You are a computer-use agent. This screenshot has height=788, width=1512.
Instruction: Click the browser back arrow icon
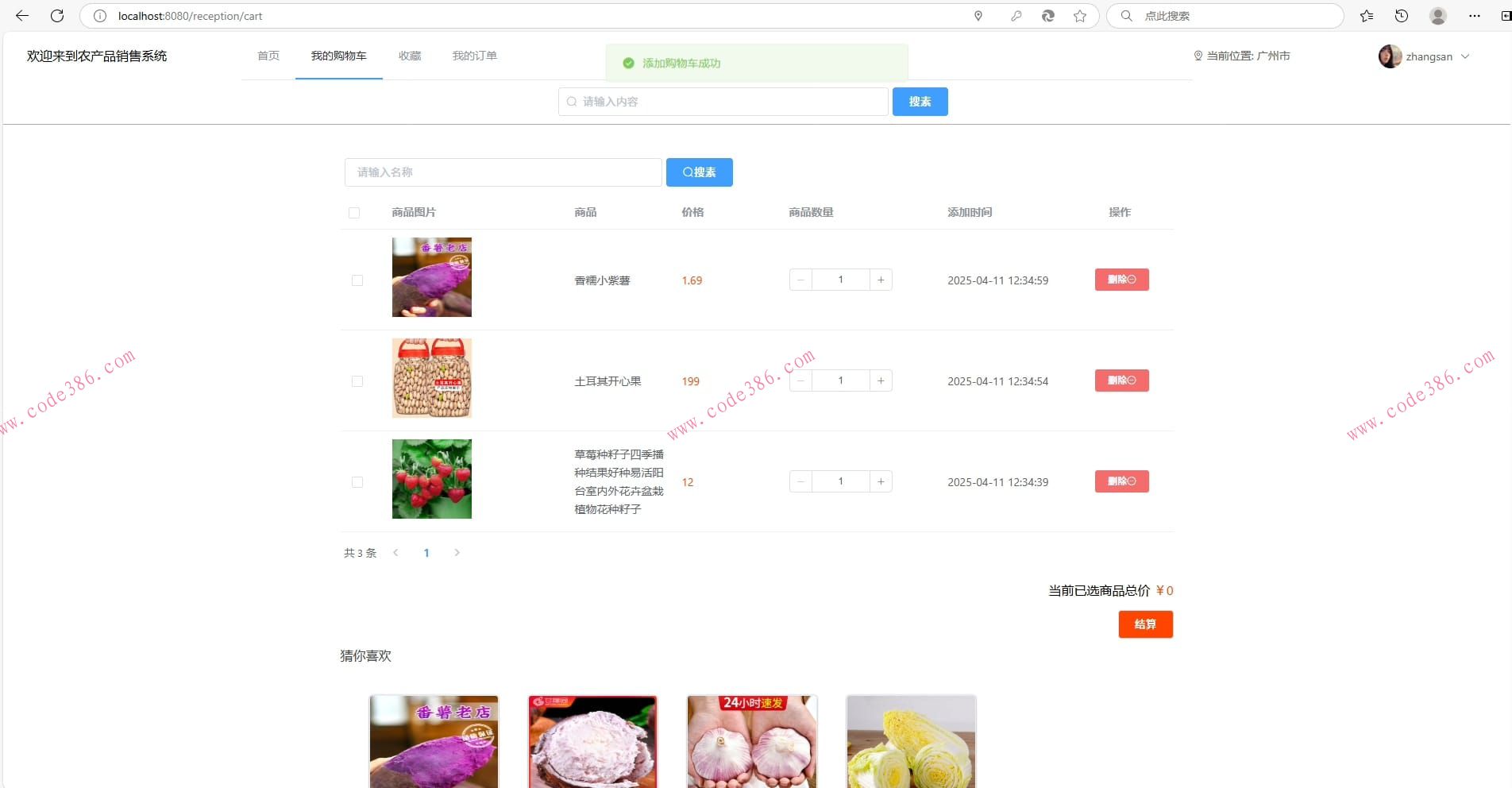pos(21,15)
